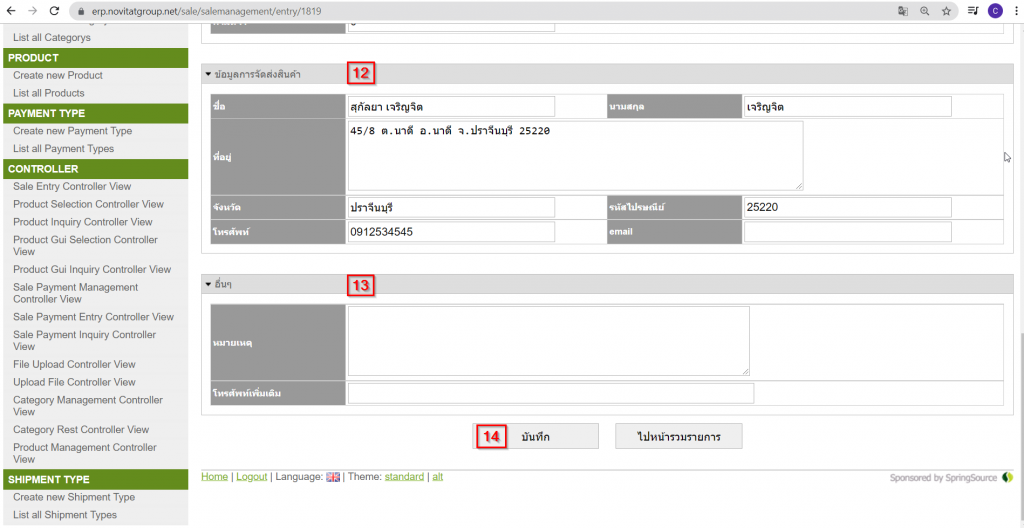
Task: Reload the page with the refresh icon
Action: pyautogui.click(x=54, y=10)
